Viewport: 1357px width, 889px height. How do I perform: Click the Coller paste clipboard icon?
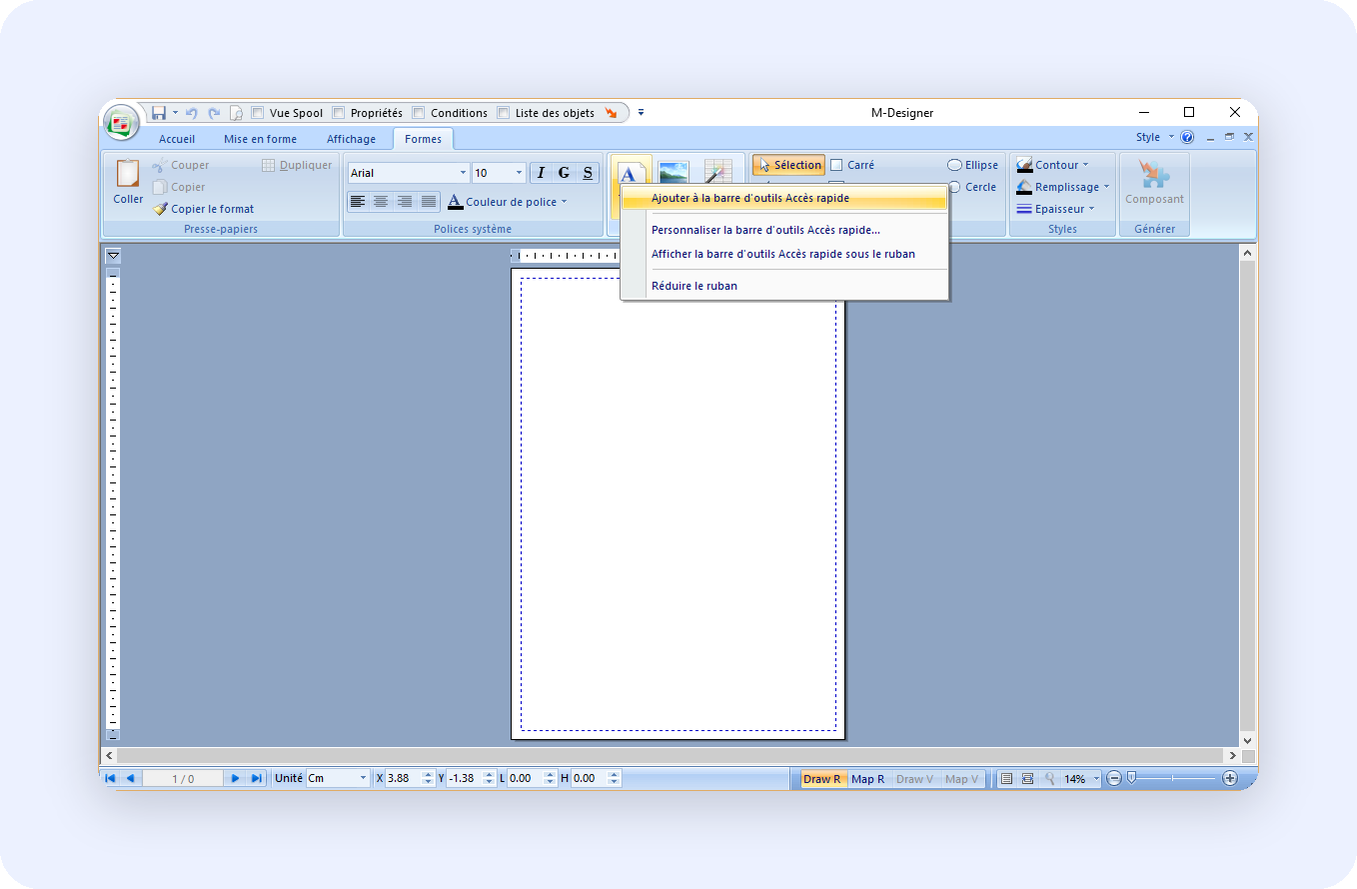pos(128,174)
